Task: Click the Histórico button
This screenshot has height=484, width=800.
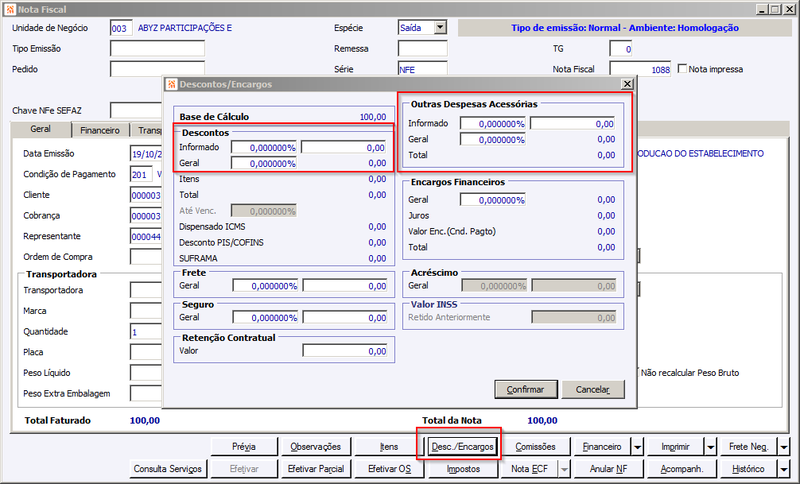Action: pos(748,469)
